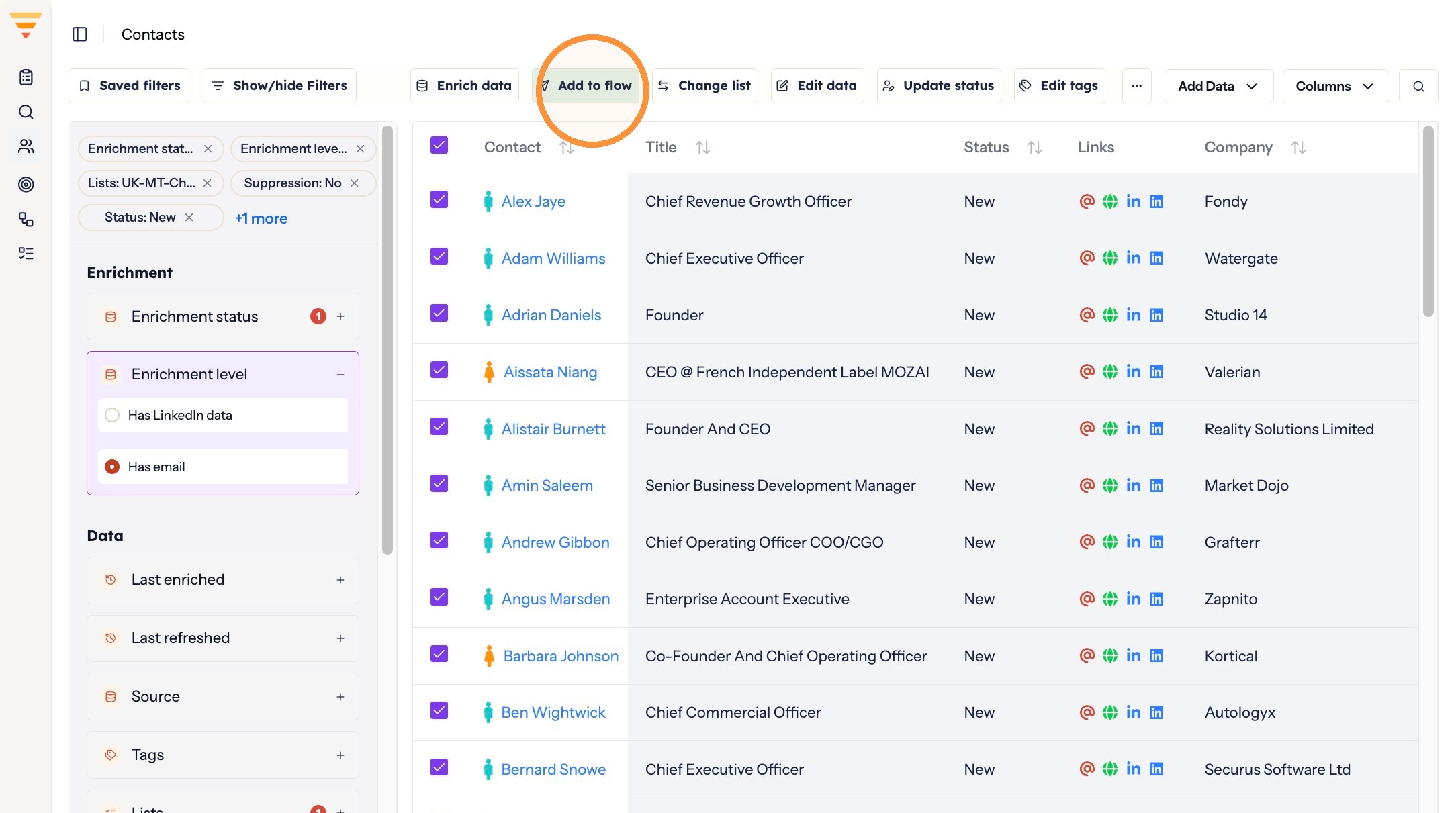Open the Add Data dropdown

point(1218,86)
